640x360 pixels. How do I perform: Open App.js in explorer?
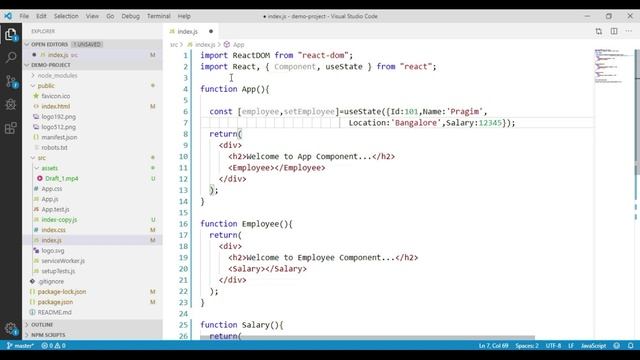(x=50, y=199)
